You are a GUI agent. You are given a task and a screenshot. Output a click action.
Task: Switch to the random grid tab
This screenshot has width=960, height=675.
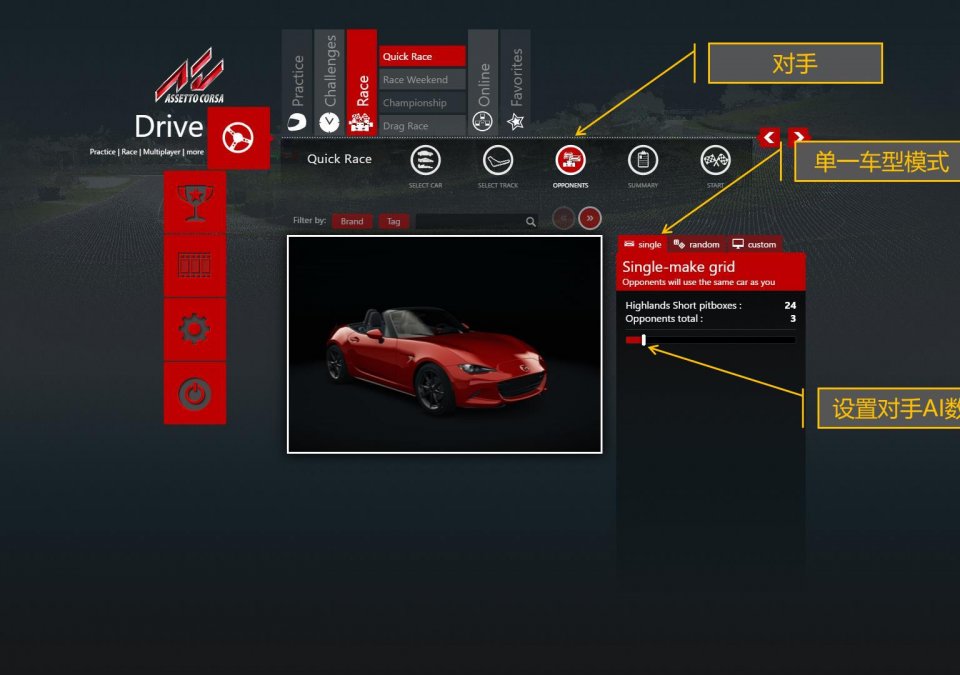tap(697, 244)
